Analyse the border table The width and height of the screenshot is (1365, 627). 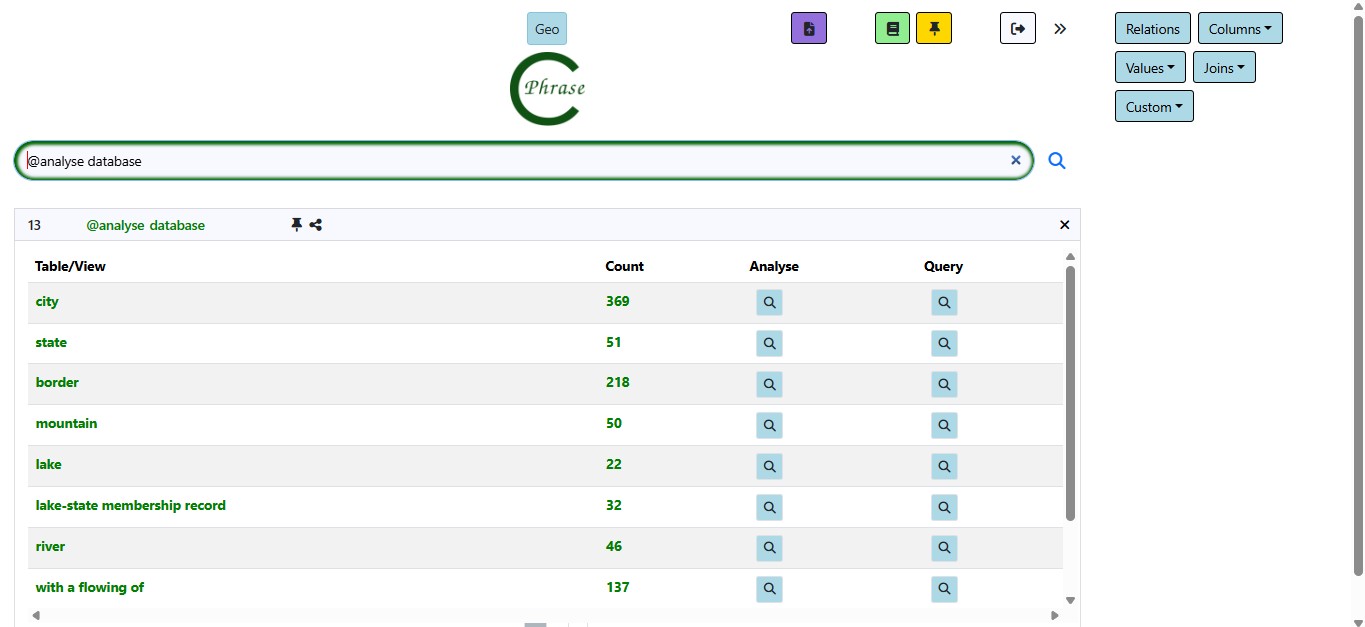[769, 385]
